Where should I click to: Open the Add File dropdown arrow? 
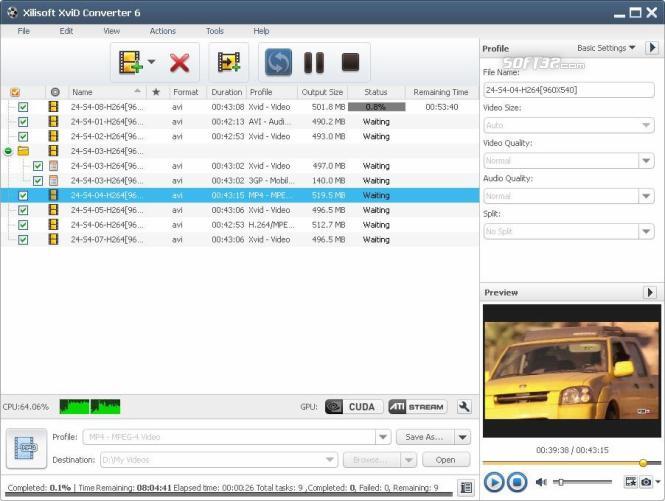point(151,62)
